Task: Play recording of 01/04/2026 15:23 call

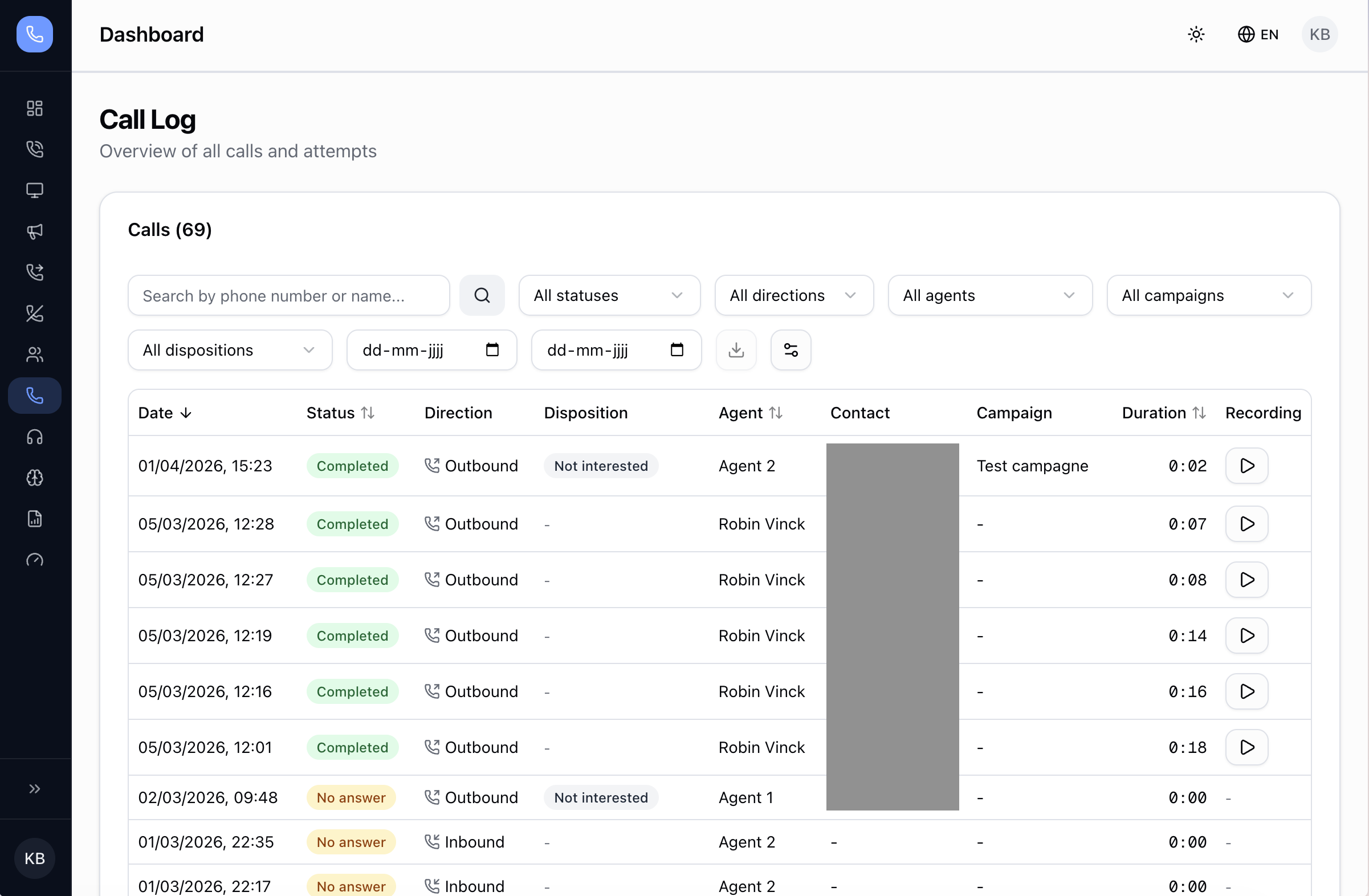Action: [x=1246, y=466]
